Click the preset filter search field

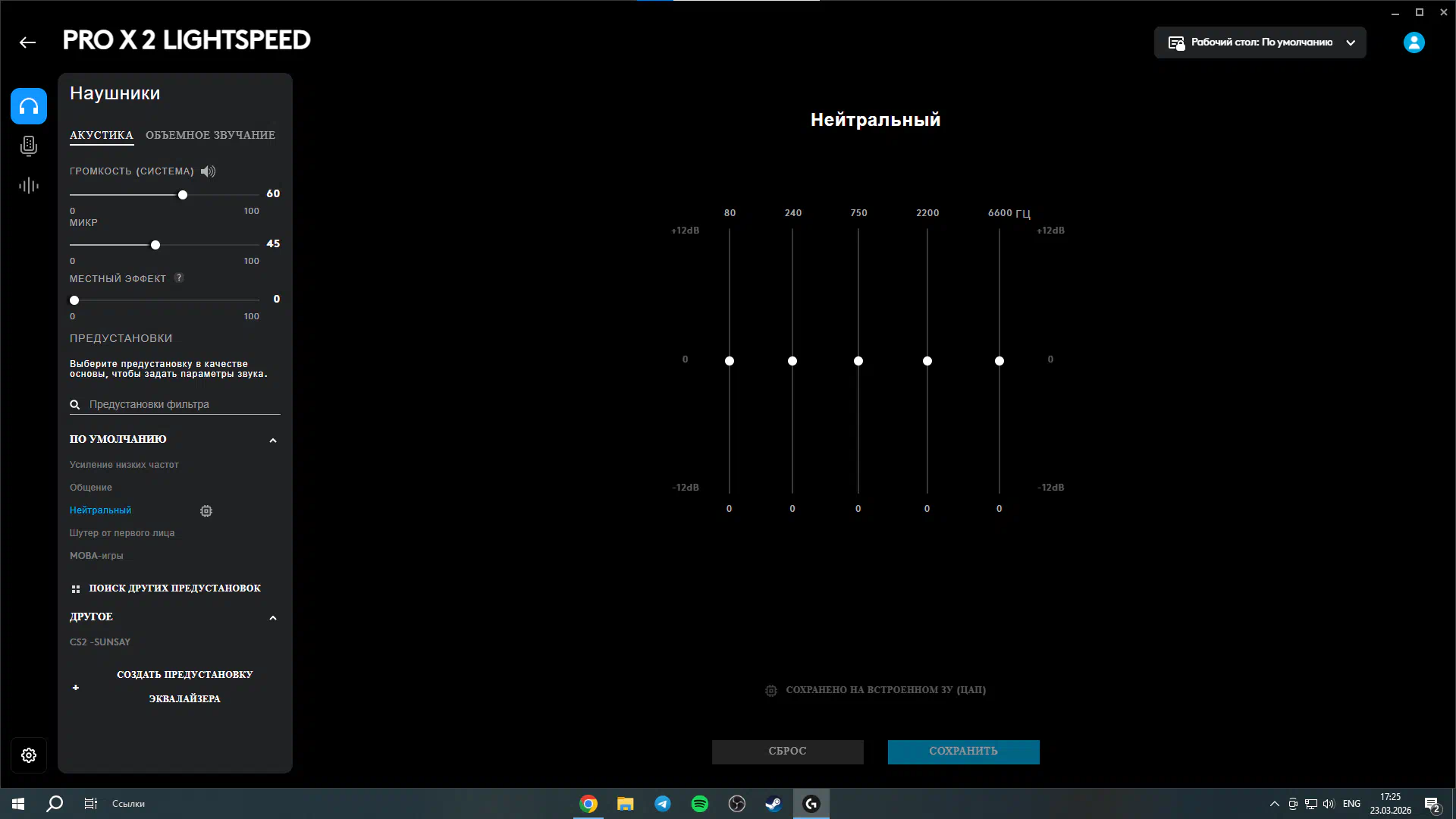coord(182,404)
